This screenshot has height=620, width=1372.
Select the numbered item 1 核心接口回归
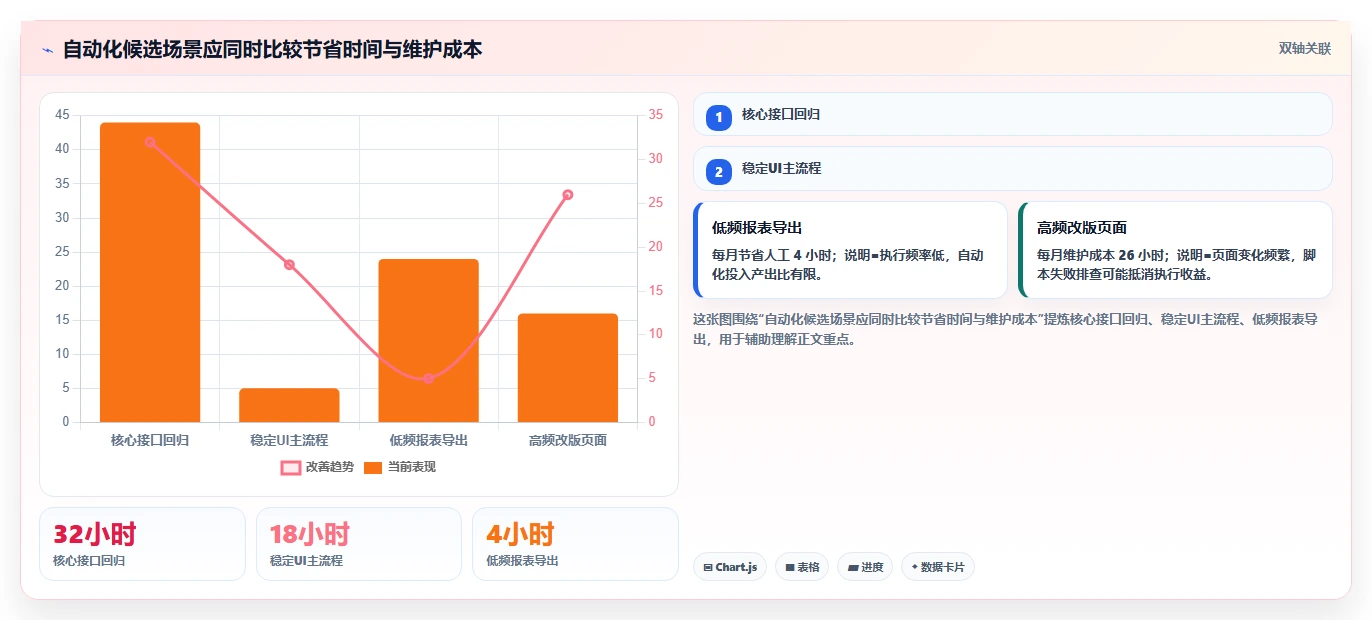1013,114
